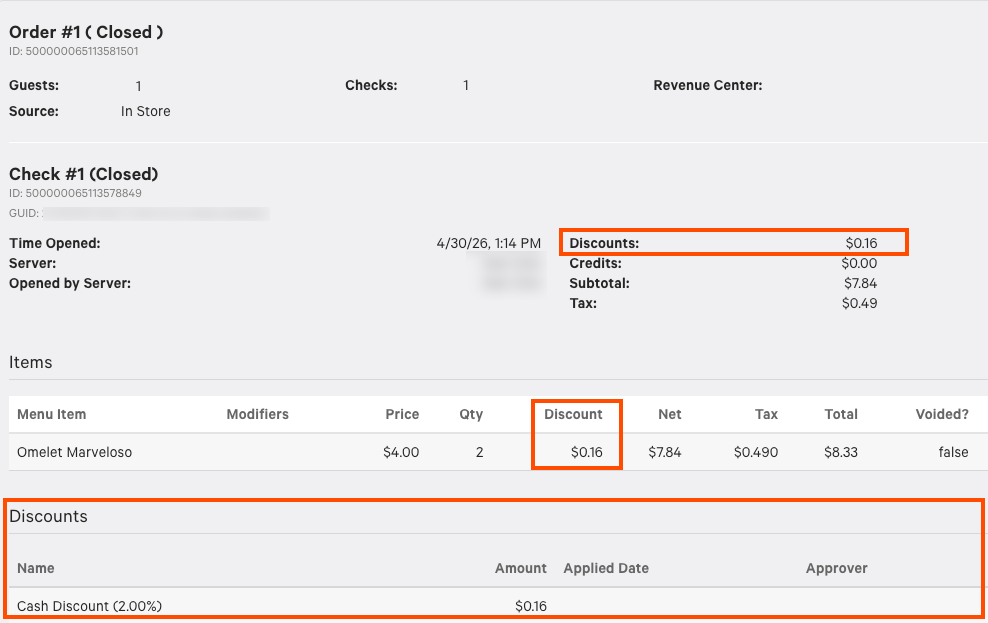The height and width of the screenshot is (623, 988).
Task: Click the Amount column header
Action: tap(520, 568)
